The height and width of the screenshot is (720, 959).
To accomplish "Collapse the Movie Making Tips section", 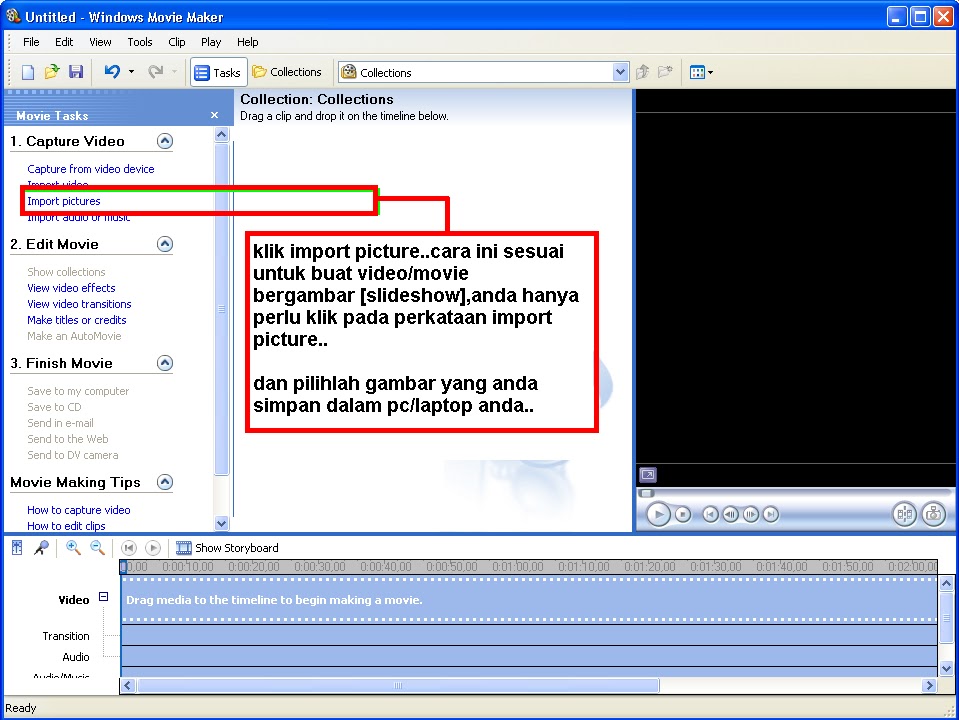I will point(165,482).
